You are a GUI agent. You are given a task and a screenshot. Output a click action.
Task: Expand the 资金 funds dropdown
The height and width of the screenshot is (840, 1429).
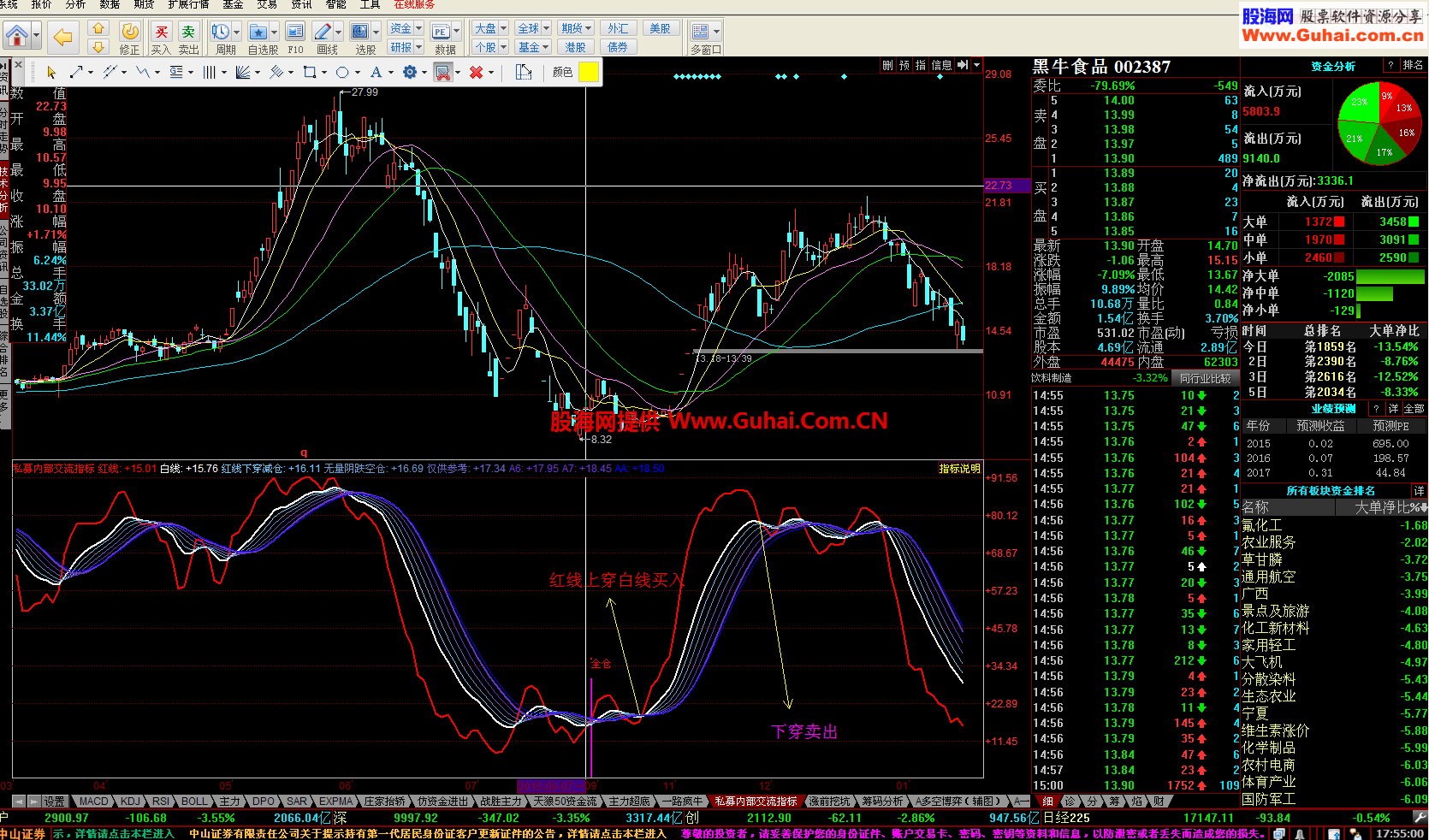418,29
